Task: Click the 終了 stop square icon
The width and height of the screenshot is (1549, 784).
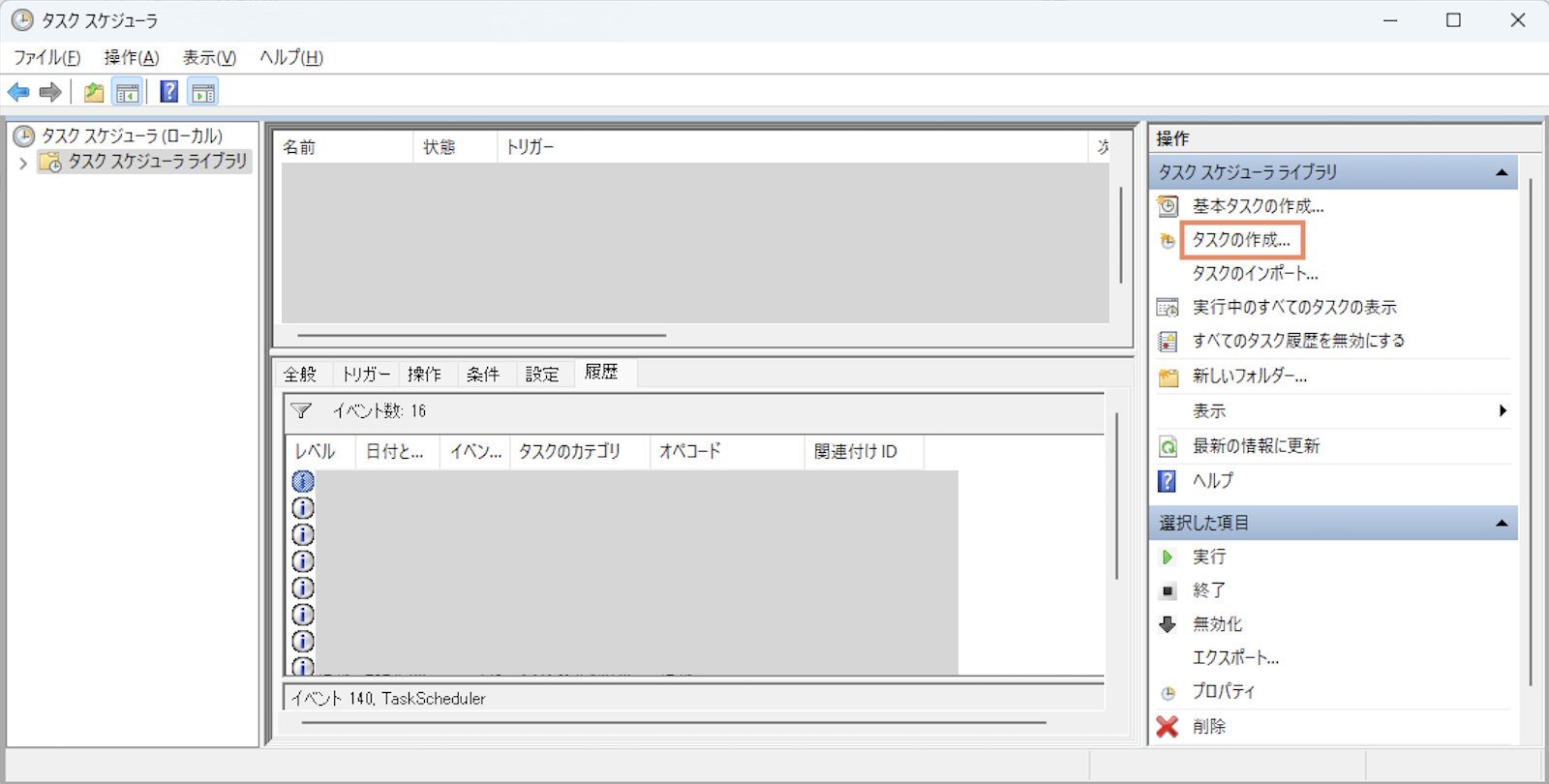Action: pos(1168,590)
